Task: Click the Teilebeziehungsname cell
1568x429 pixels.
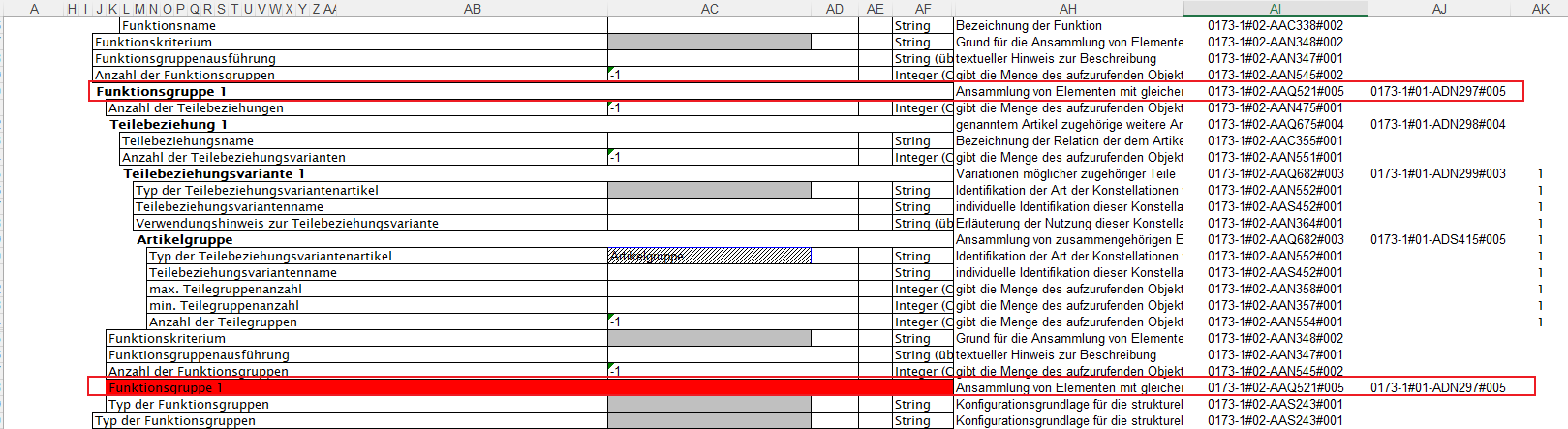Action: click(188, 141)
